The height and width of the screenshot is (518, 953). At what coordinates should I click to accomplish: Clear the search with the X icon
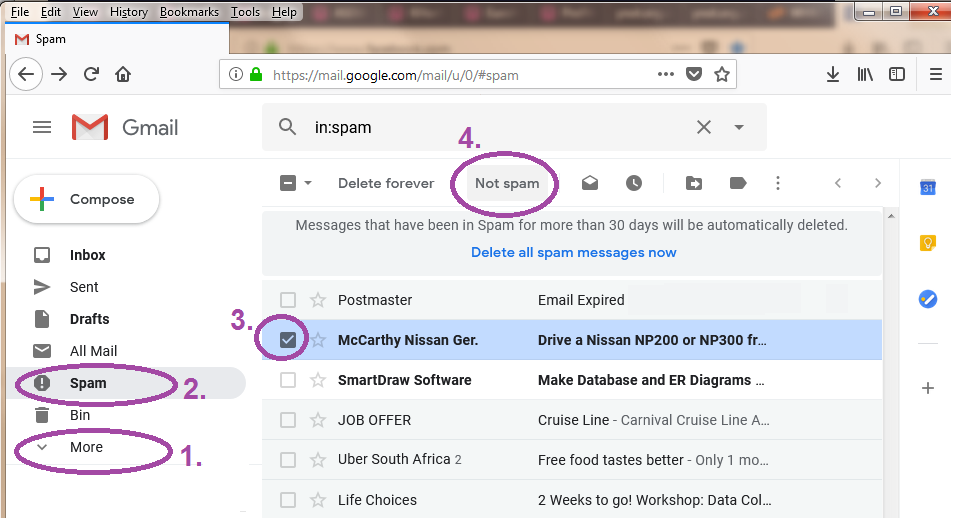(x=704, y=127)
